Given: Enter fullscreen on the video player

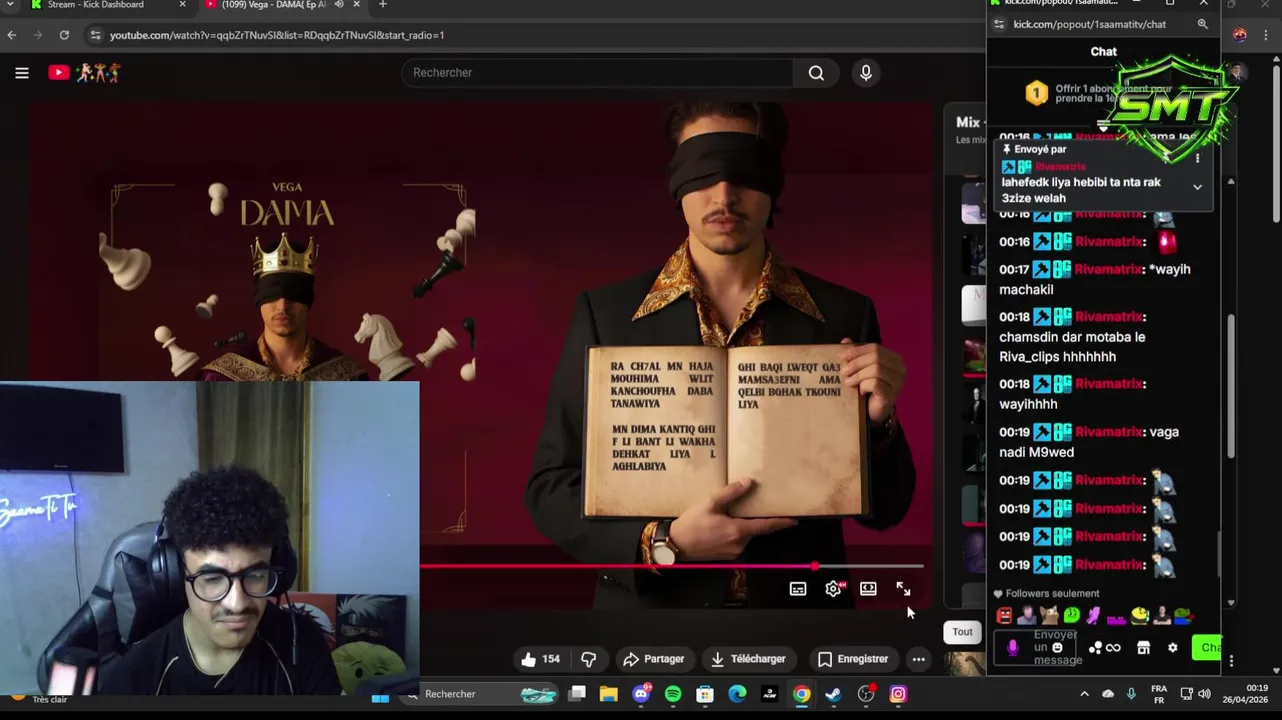Looking at the screenshot, I should click(903, 589).
